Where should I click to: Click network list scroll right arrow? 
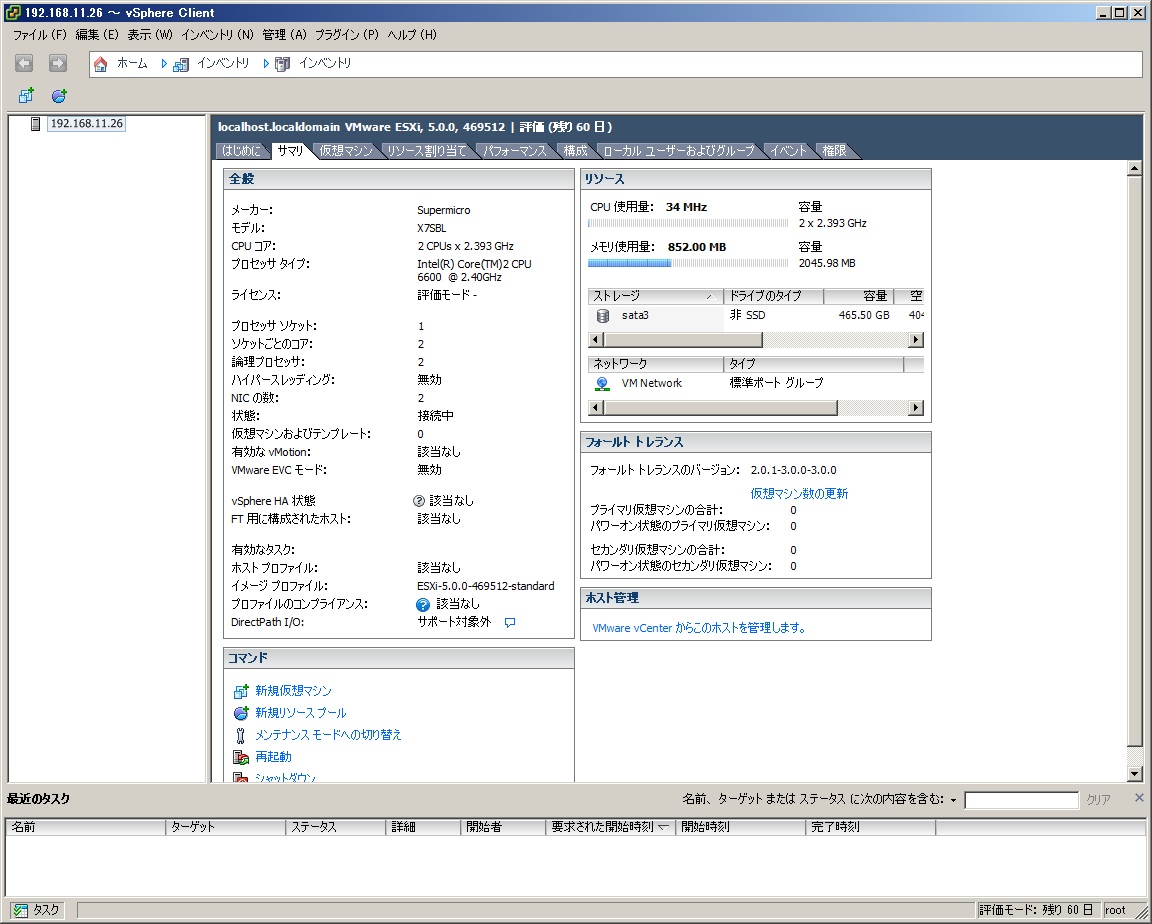pyautogui.click(x=915, y=408)
